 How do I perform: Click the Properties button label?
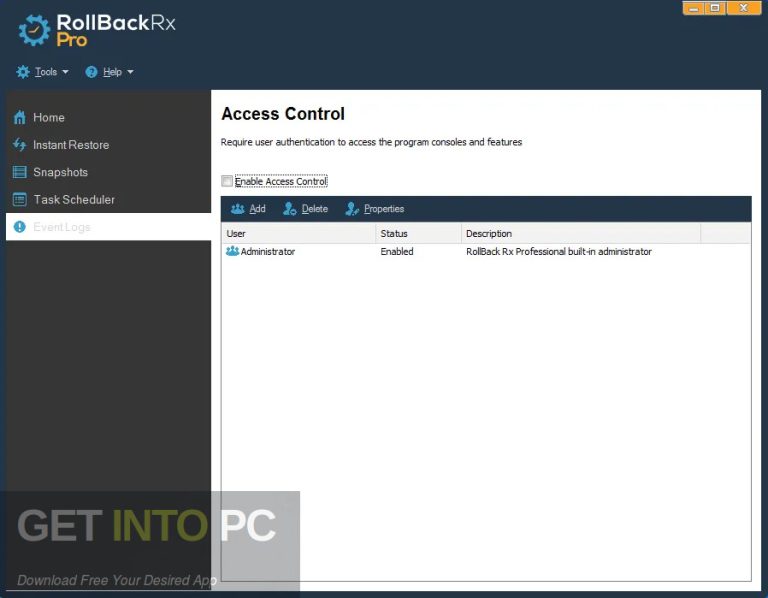[x=384, y=209]
